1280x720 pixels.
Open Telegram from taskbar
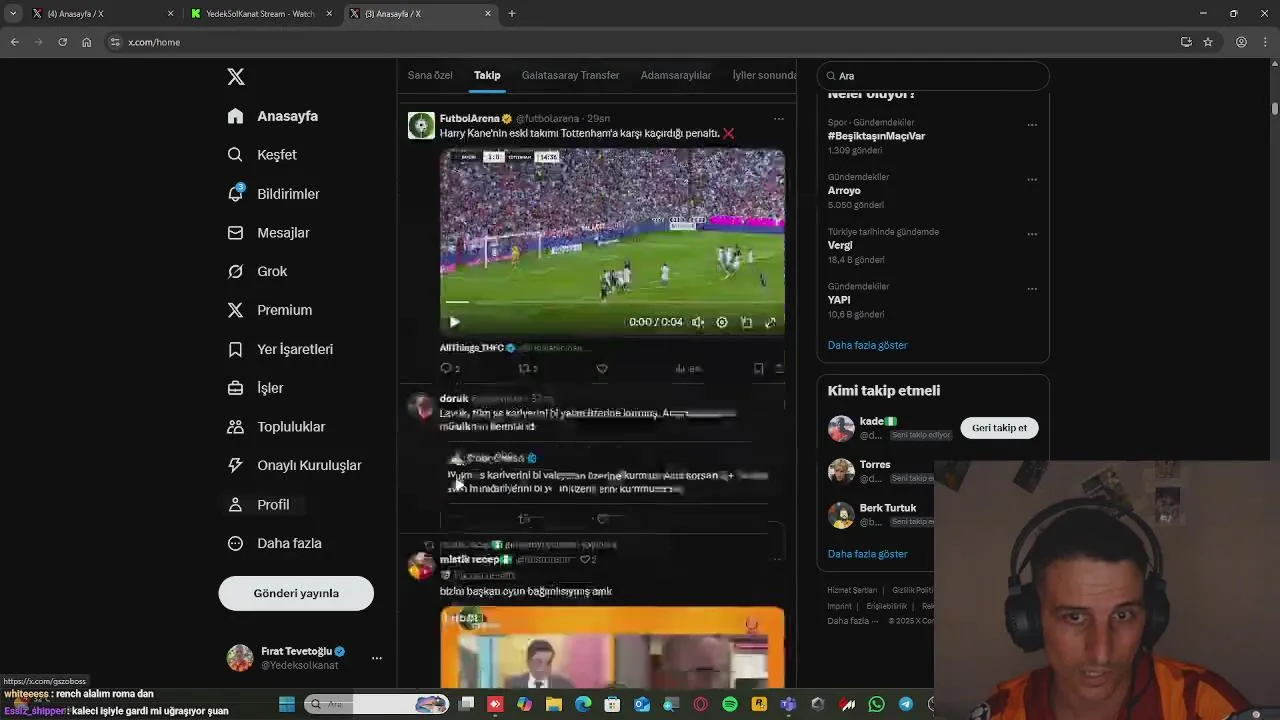pyautogui.click(x=906, y=705)
